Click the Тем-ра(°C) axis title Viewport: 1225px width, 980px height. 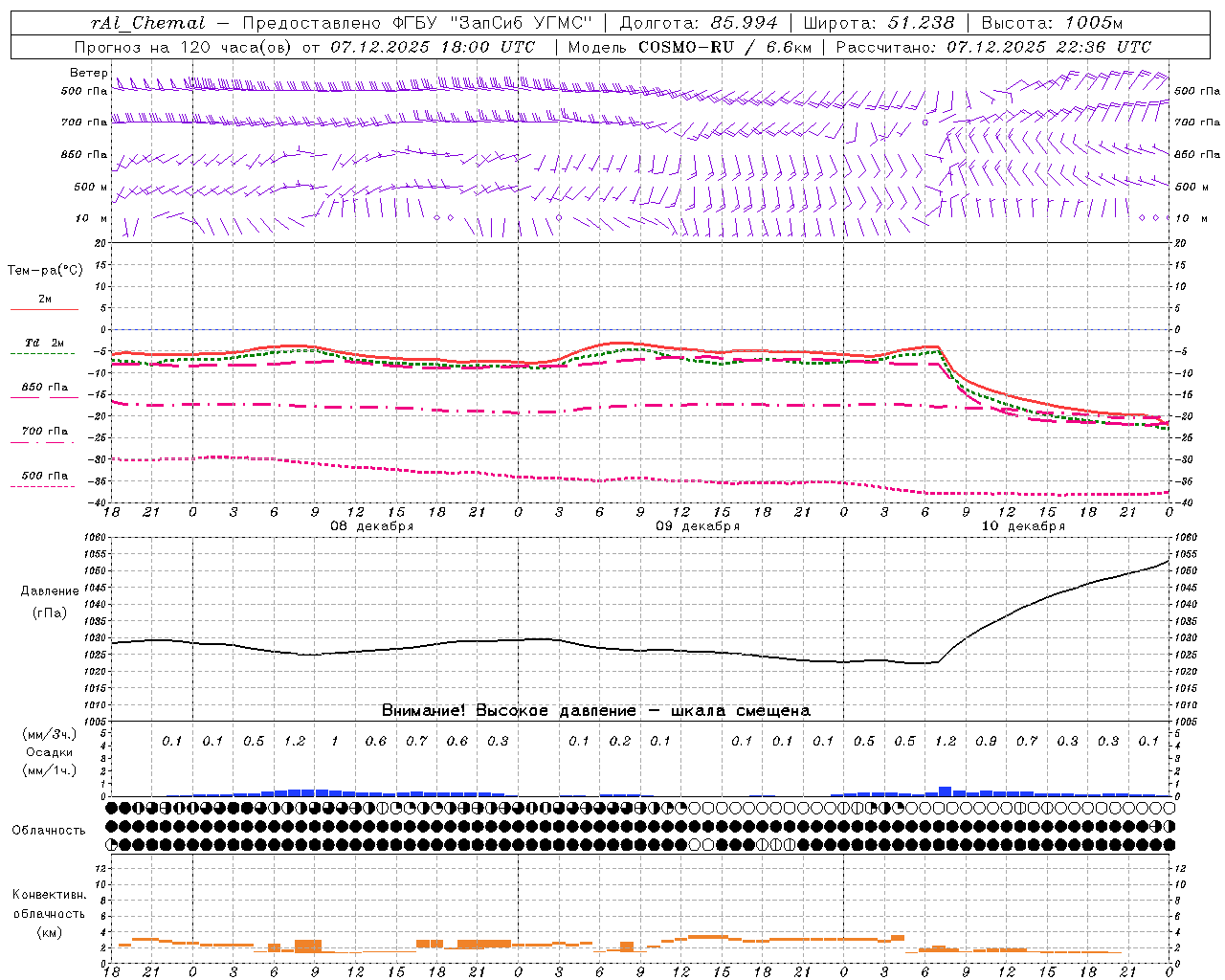[45, 271]
